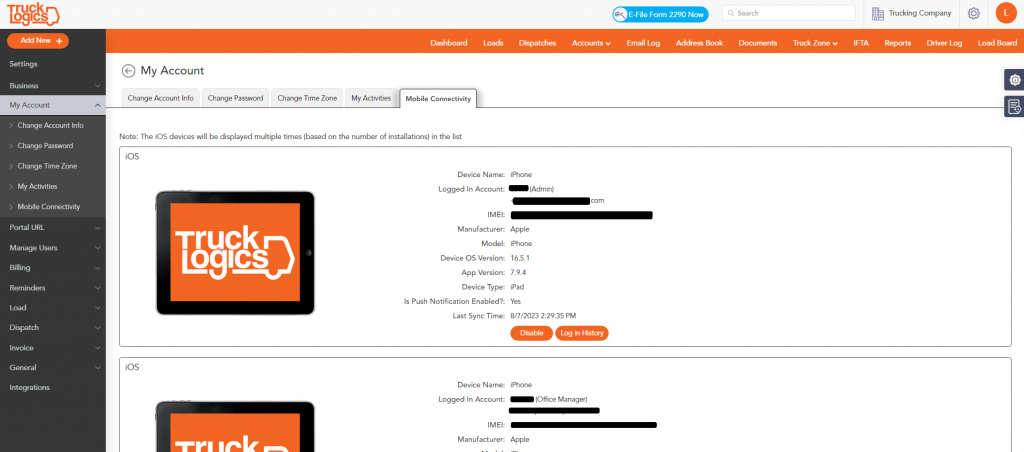This screenshot has width=1024, height=452.
Task: Focus the Search input field
Action: 789,13
